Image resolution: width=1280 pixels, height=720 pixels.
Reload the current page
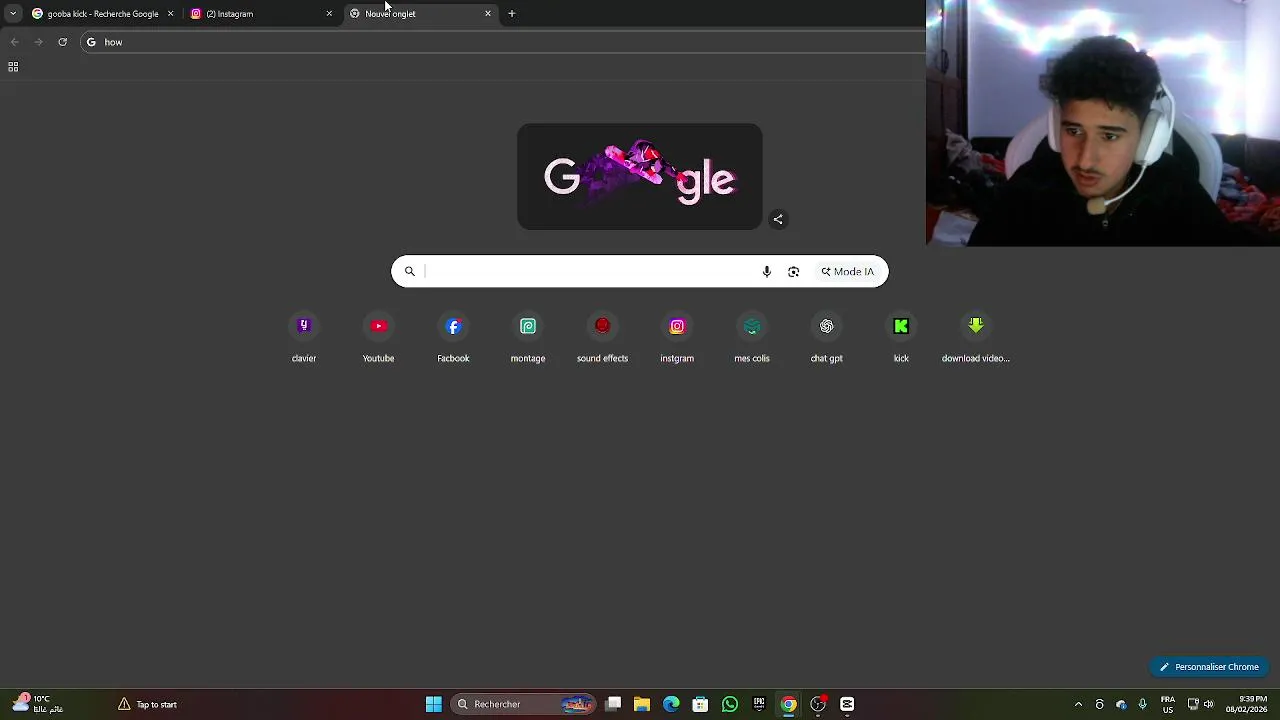click(x=62, y=42)
